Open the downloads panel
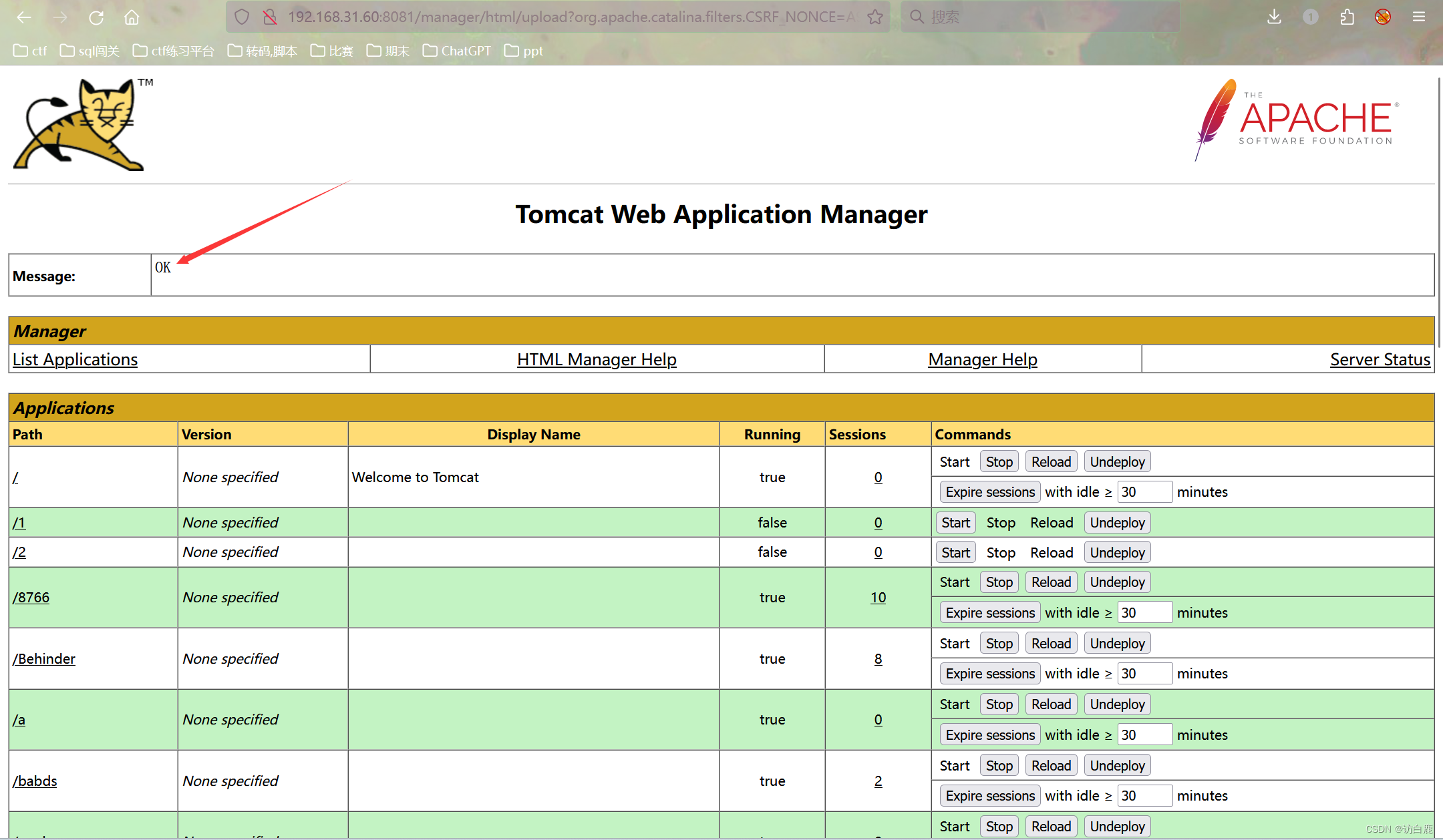Image resolution: width=1443 pixels, height=840 pixels. [x=1274, y=17]
